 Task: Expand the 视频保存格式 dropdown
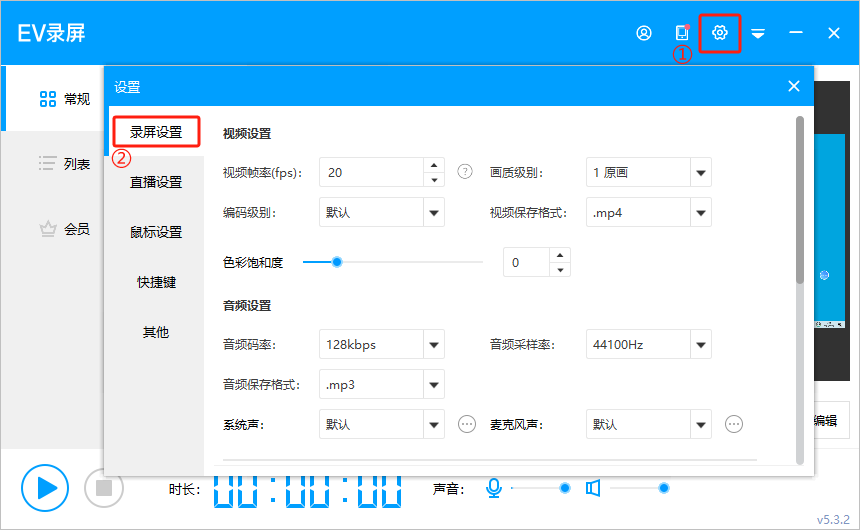coord(700,212)
